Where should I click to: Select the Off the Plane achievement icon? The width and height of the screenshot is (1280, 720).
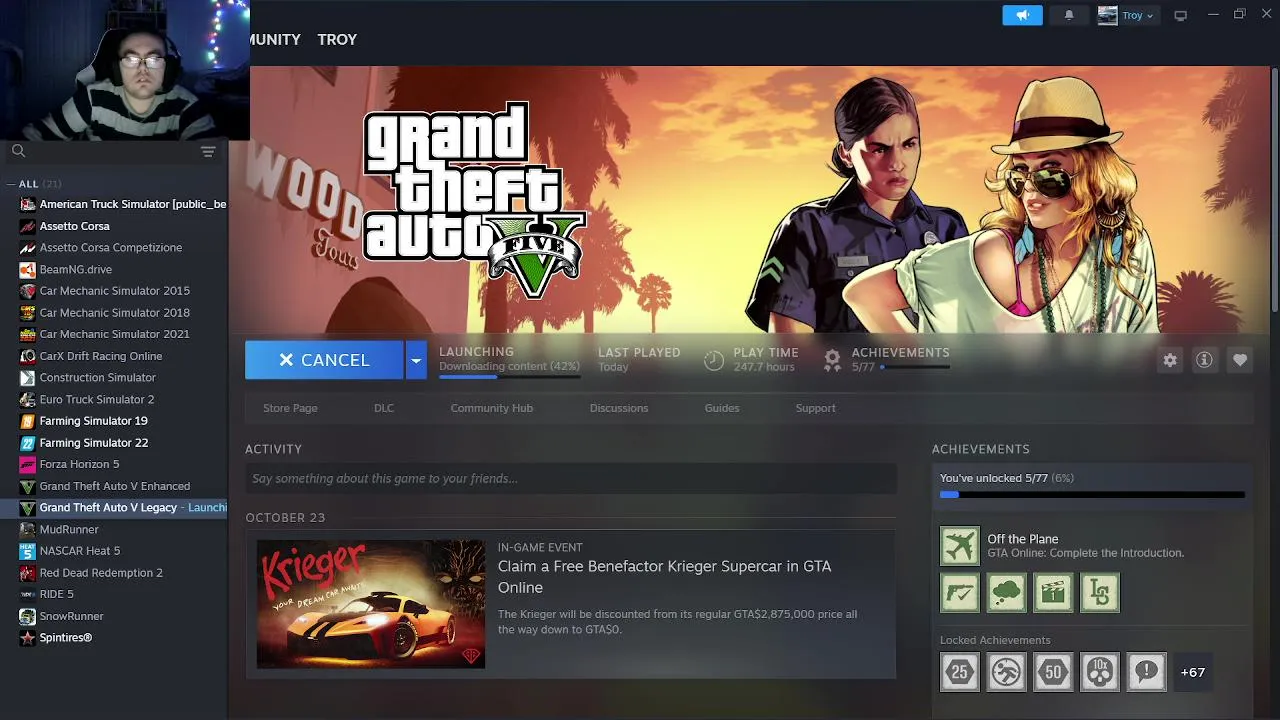959,546
